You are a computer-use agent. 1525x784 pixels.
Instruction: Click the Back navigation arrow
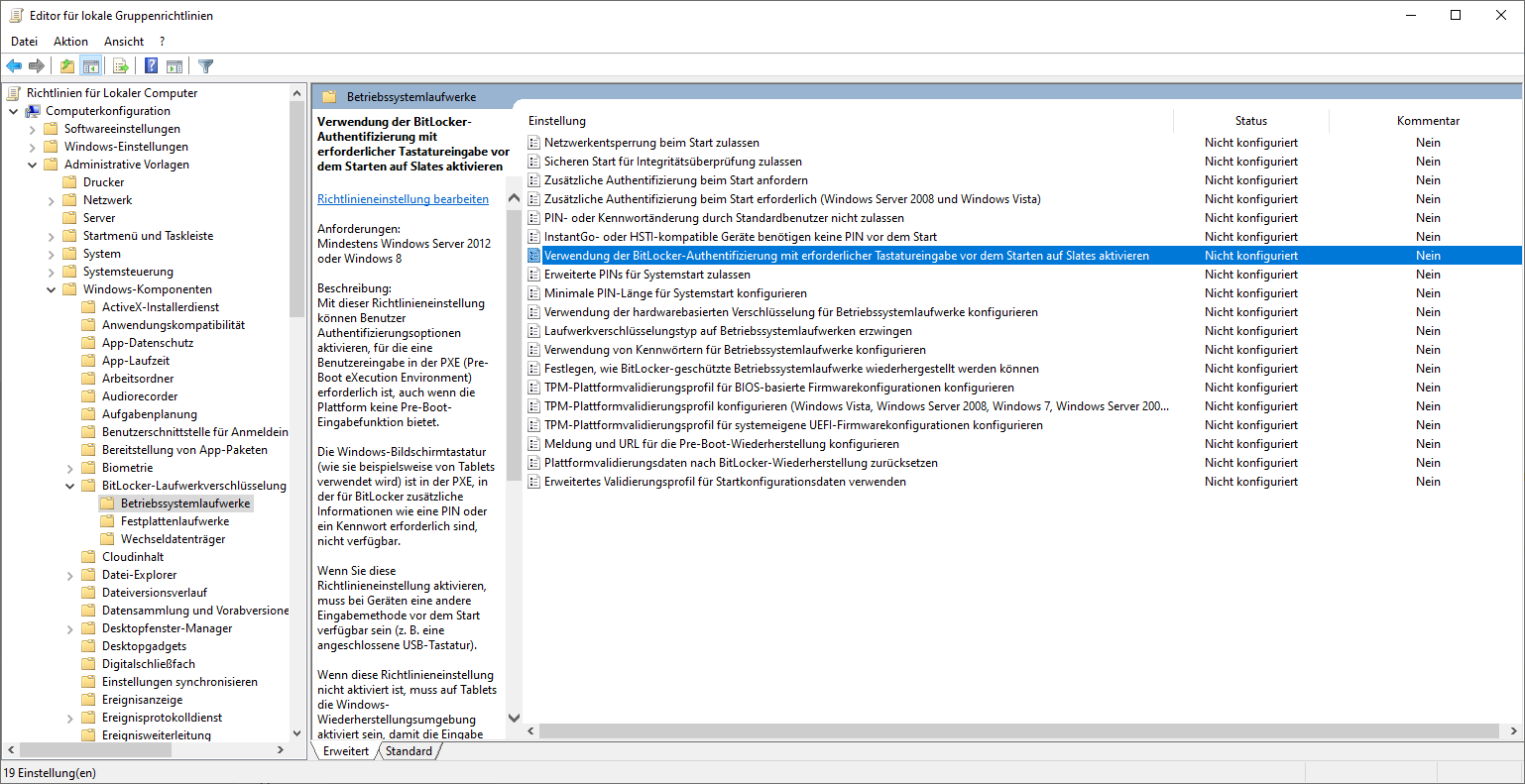click(14, 65)
